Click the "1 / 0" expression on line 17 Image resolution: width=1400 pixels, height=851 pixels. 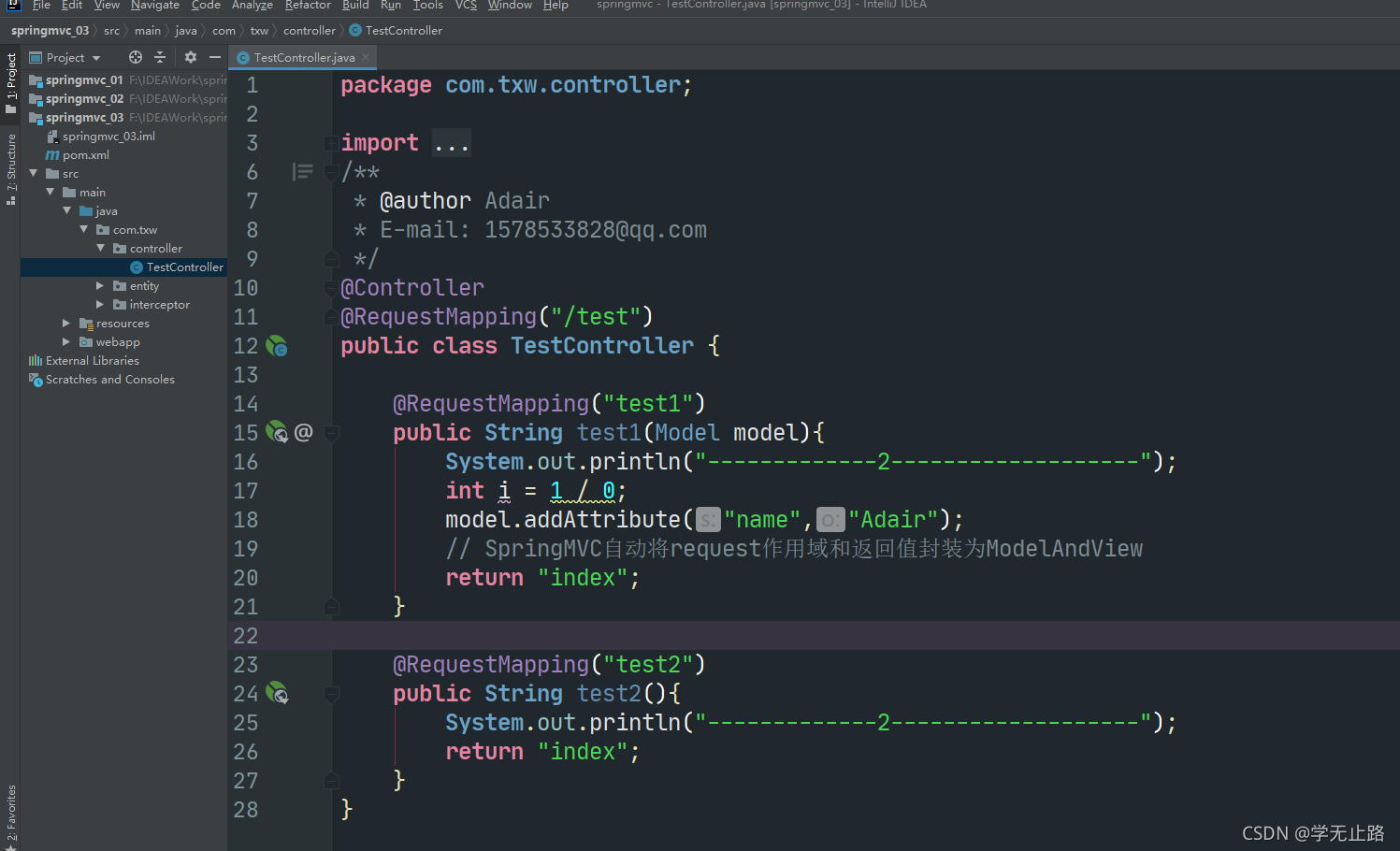[x=582, y=491]
